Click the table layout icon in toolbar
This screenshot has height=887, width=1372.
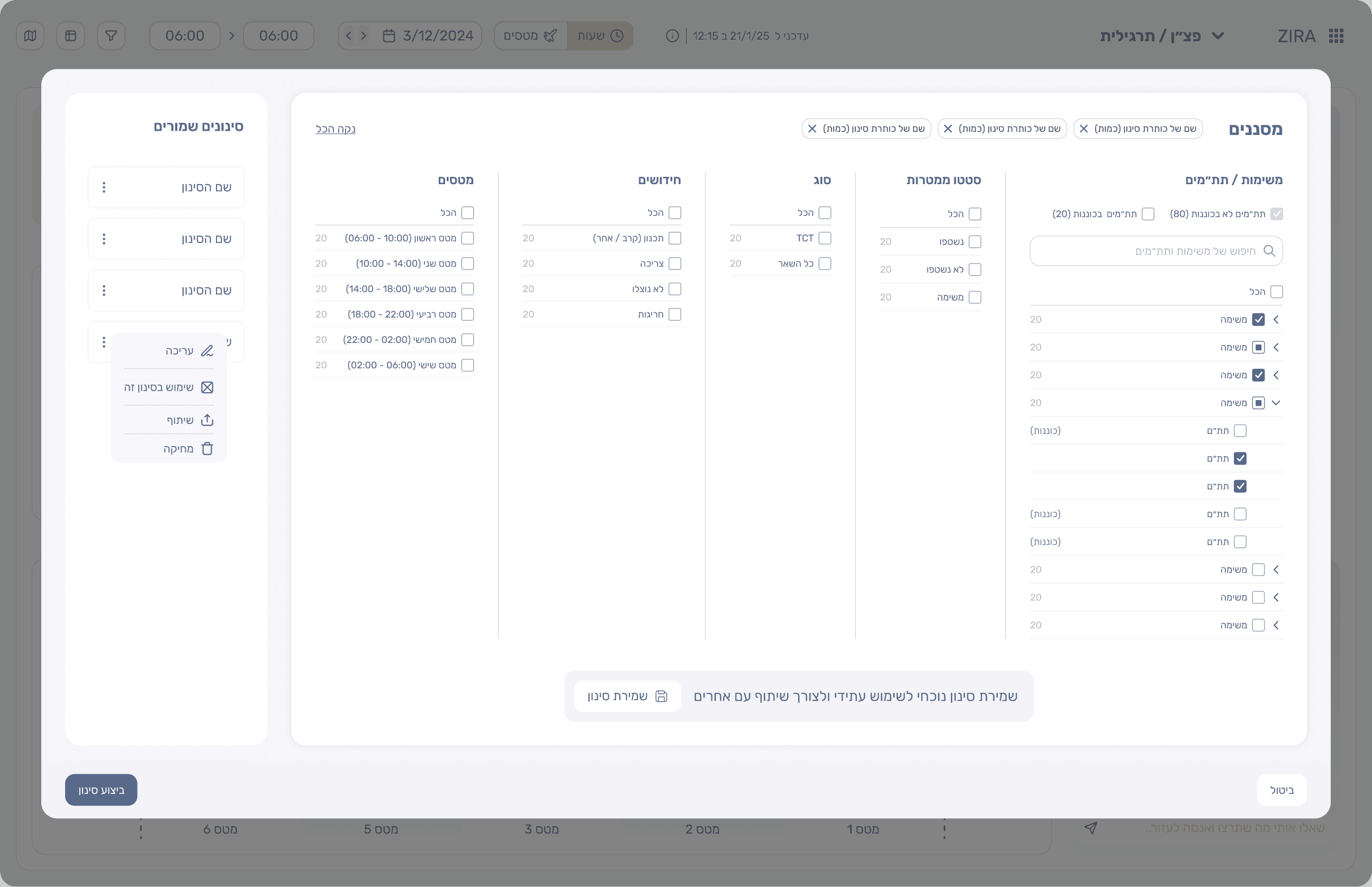(71, 35)
